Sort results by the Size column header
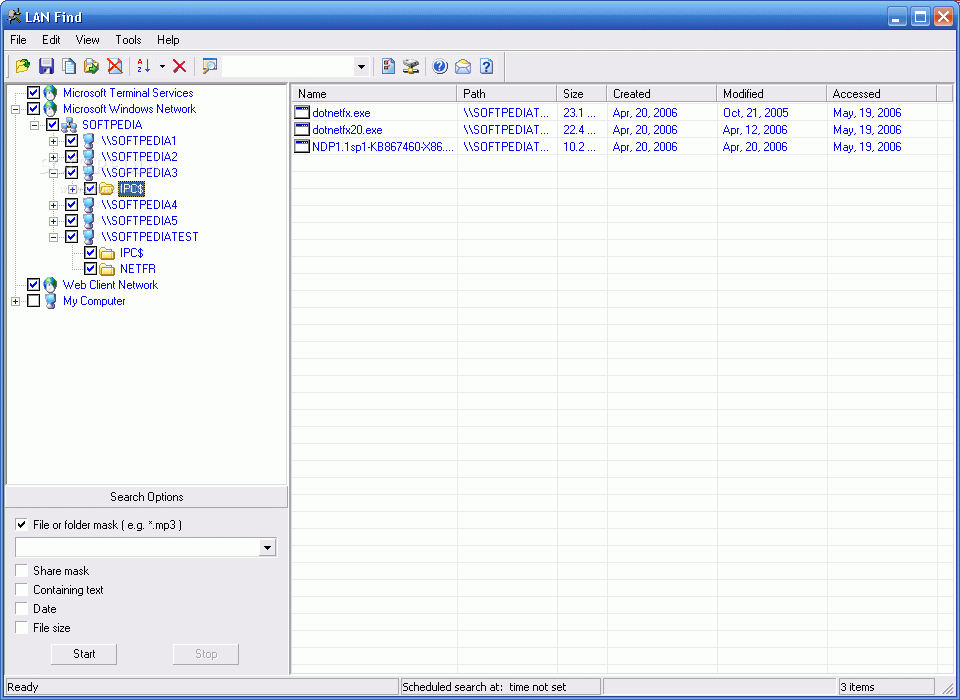 click(582, 94)
